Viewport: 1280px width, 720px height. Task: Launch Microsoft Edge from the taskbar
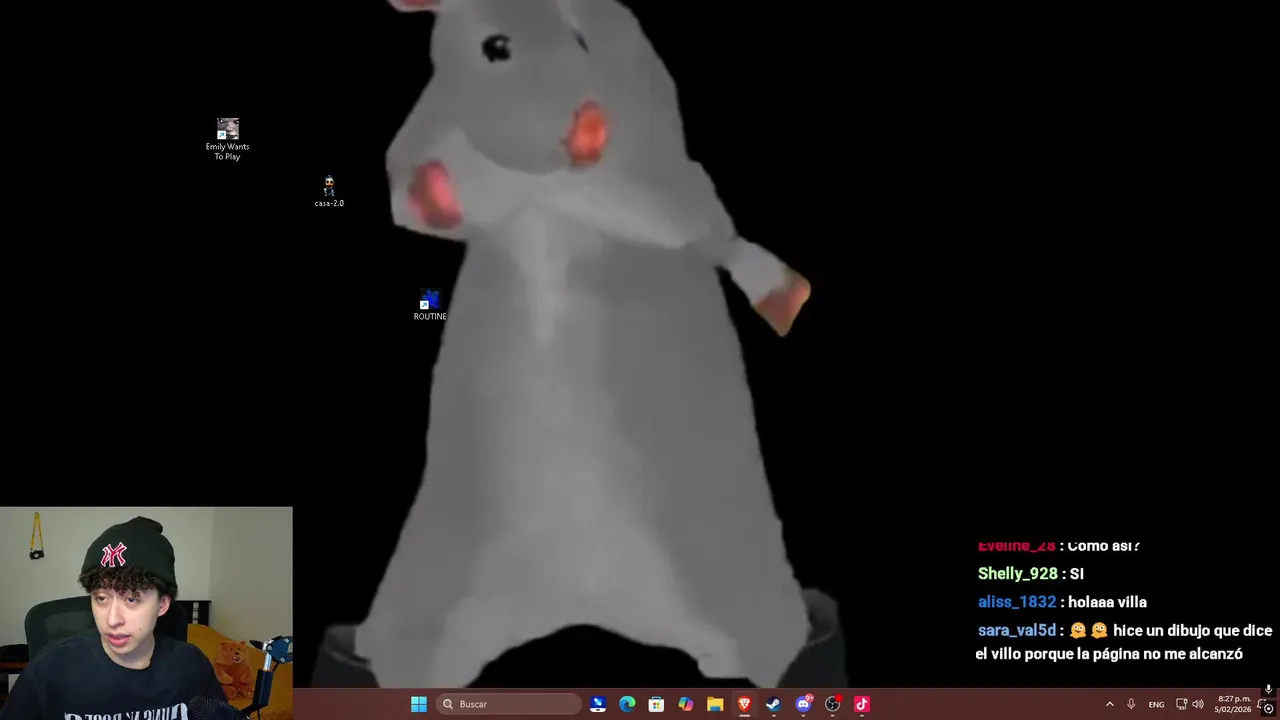click(x=627, y=704)
